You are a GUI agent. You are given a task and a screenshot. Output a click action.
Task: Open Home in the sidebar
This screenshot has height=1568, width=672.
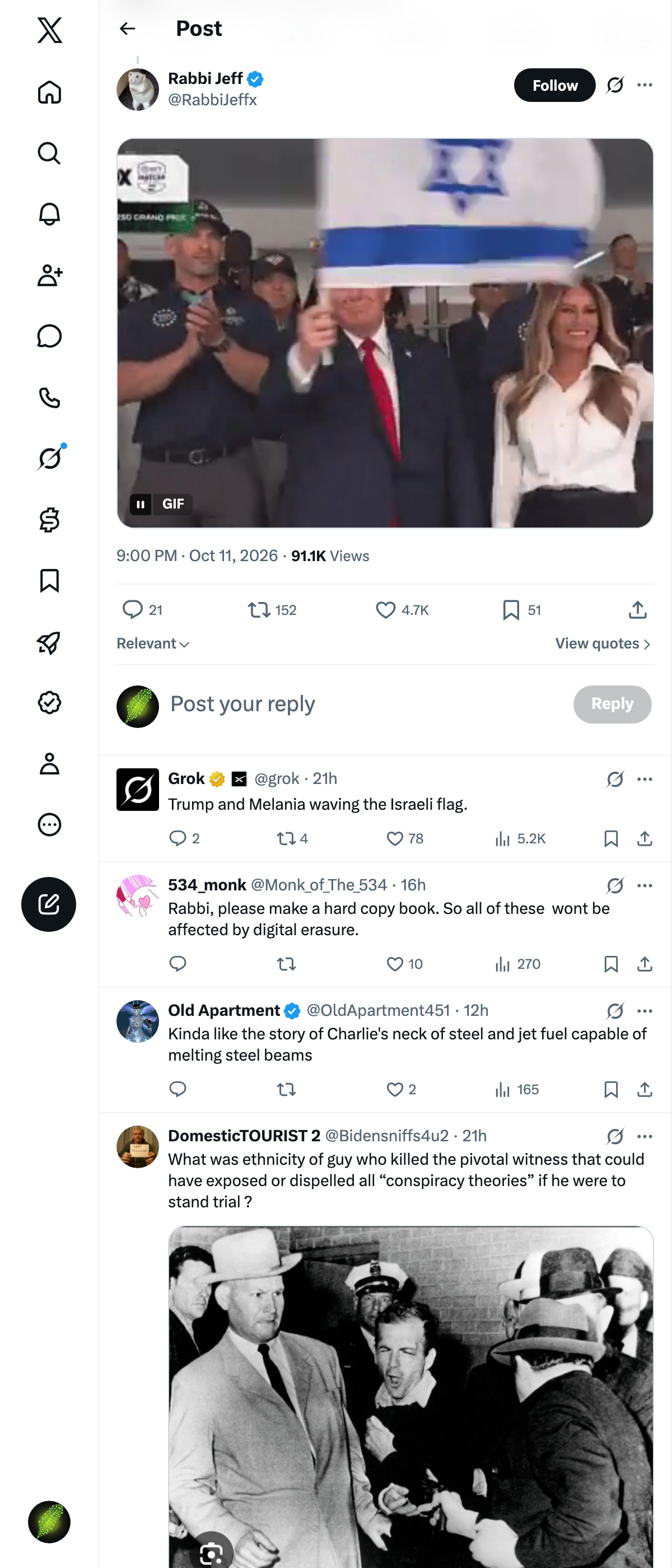[49, 92]
